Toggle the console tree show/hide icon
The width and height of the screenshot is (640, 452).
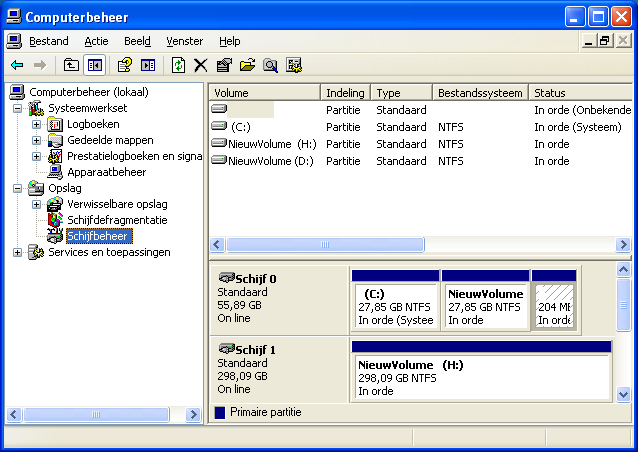[95, 65]
